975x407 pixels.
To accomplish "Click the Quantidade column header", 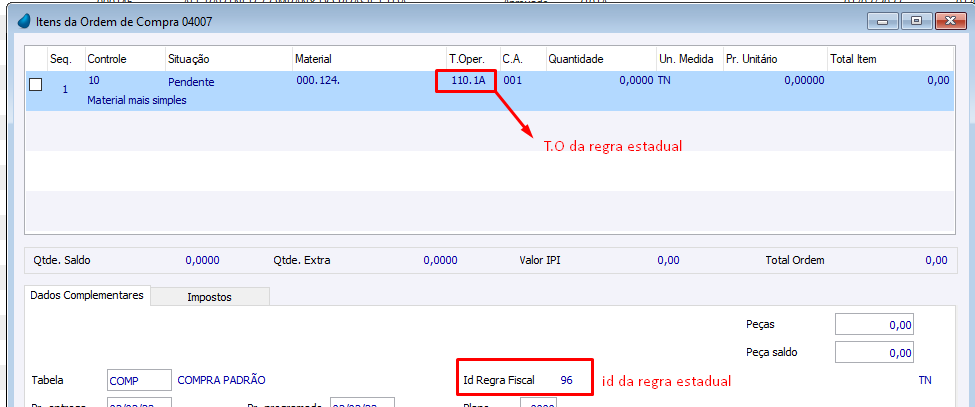I will click(x=601, y=59).
